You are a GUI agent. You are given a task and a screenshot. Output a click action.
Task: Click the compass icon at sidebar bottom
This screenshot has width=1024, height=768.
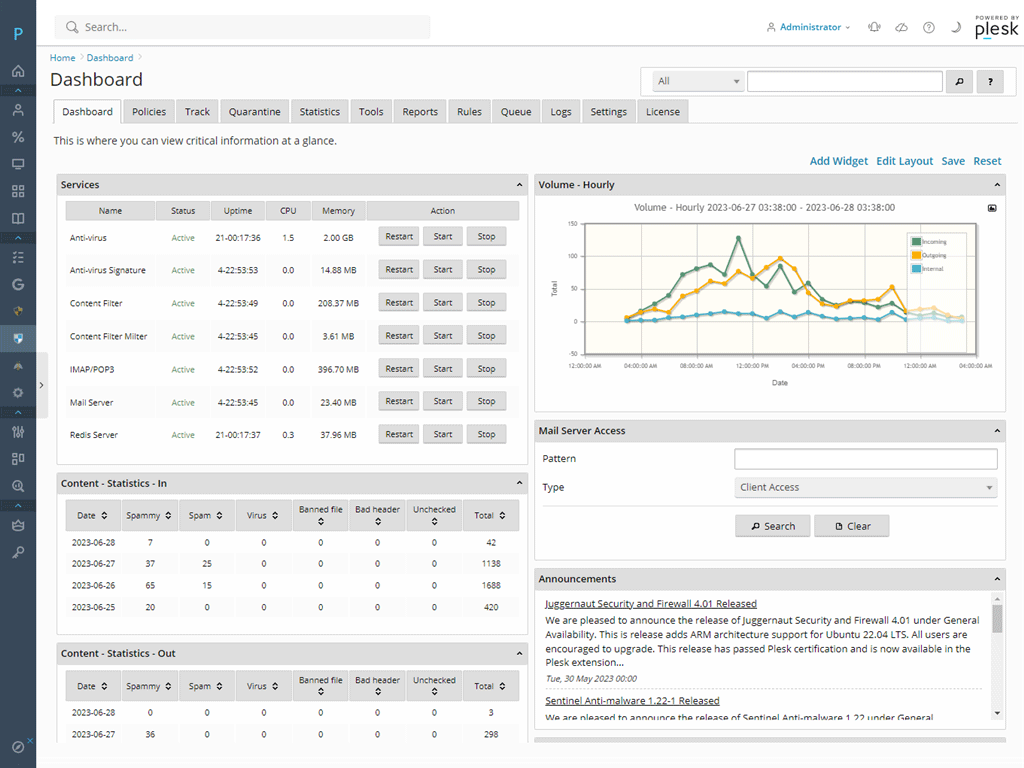18,747
